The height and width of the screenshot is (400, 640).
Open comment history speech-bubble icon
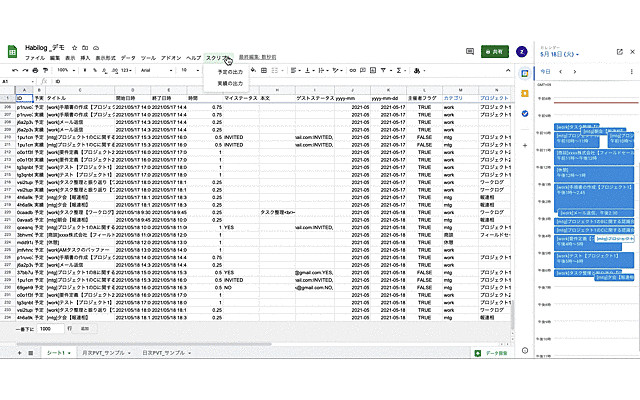(x=470, y=51)
